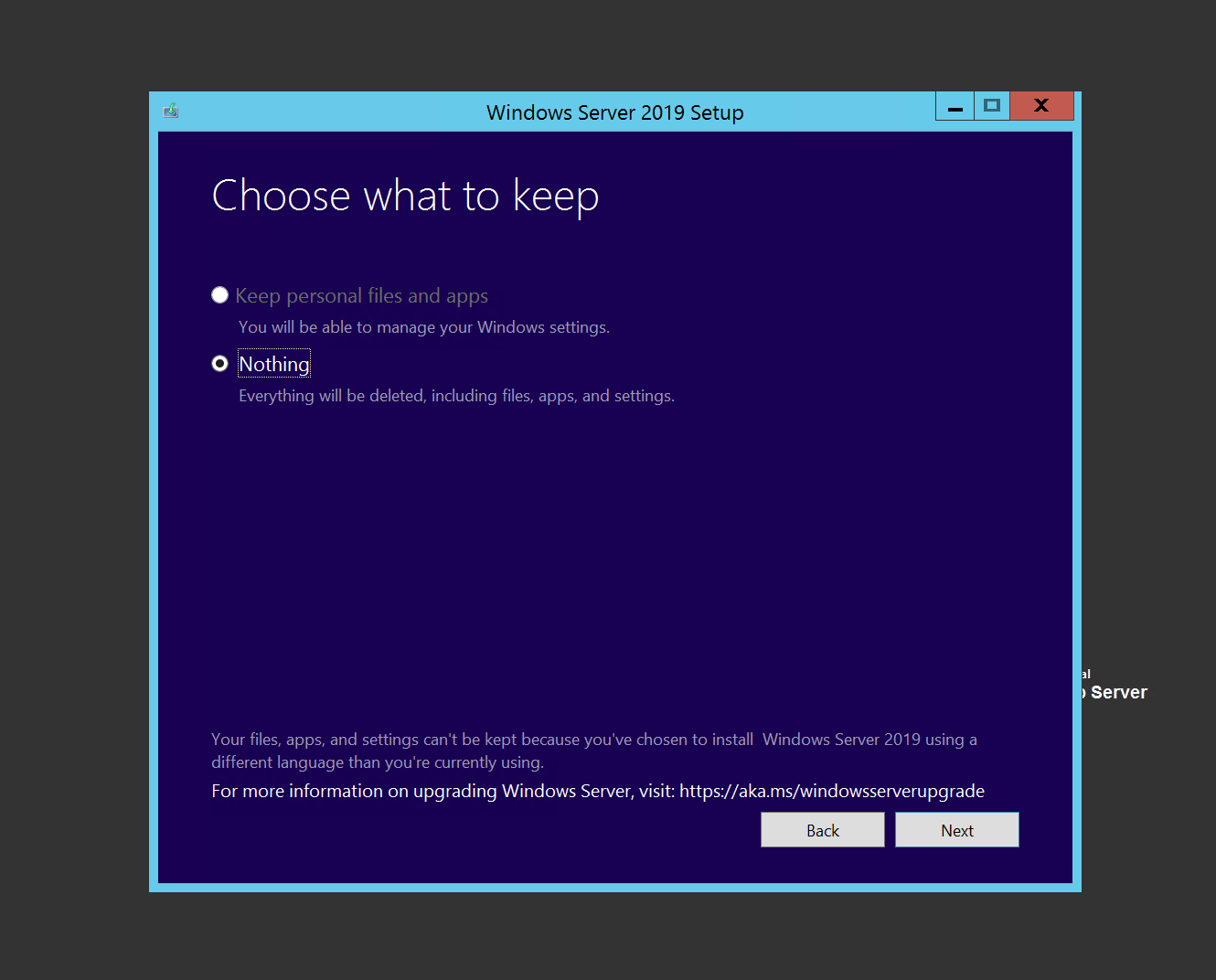Click the Everything will be deleted description
The image size is (1216, 980).
[456, 395]
